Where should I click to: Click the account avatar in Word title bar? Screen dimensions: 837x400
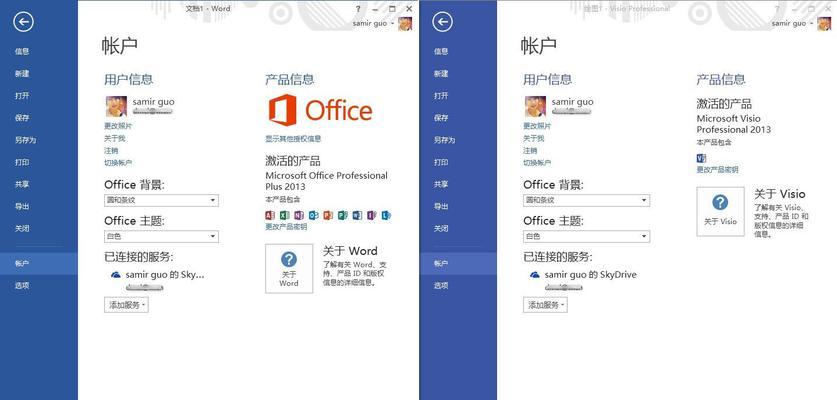[405, 24]
